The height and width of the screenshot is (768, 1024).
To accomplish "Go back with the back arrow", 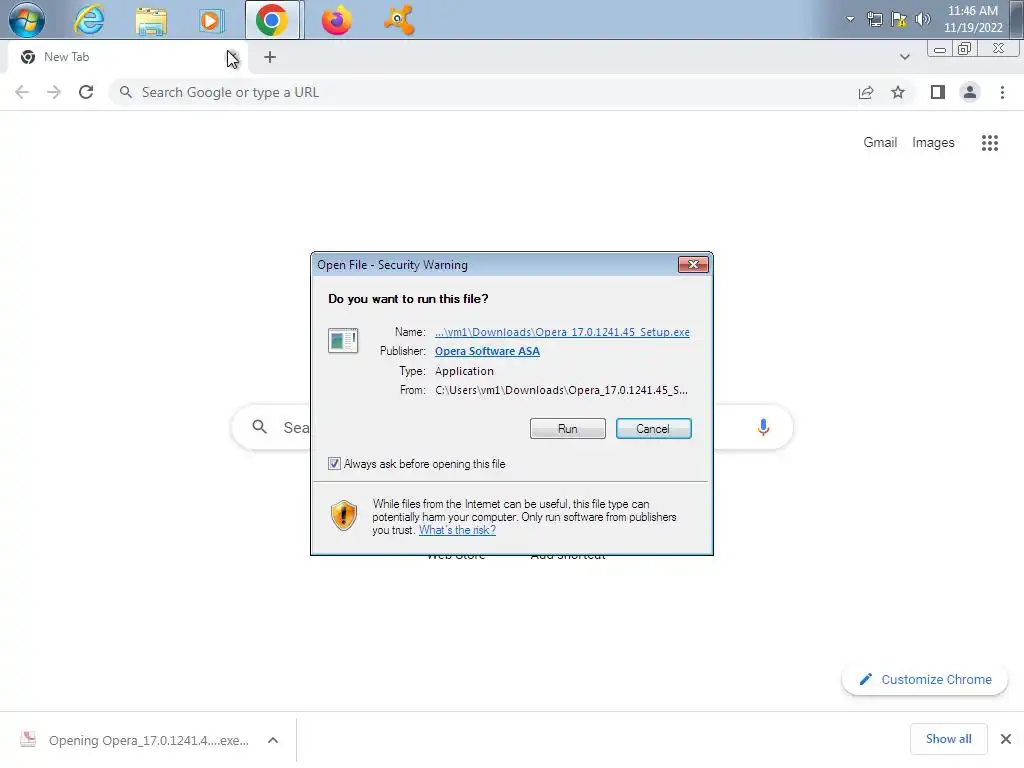I will tap(22, 92).
